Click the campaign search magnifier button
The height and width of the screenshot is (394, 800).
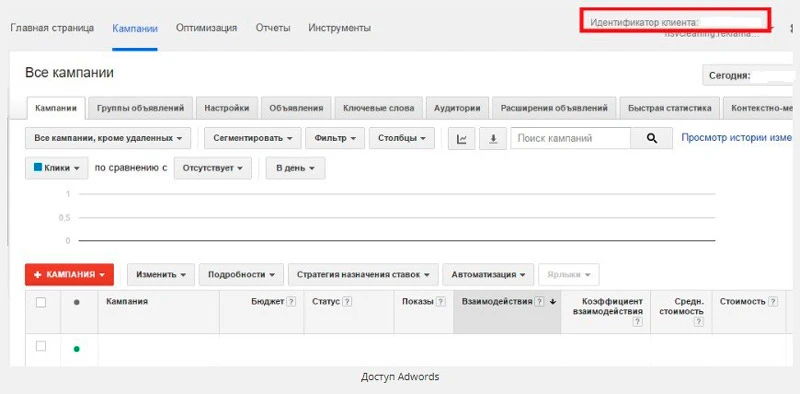pos(652,138)
